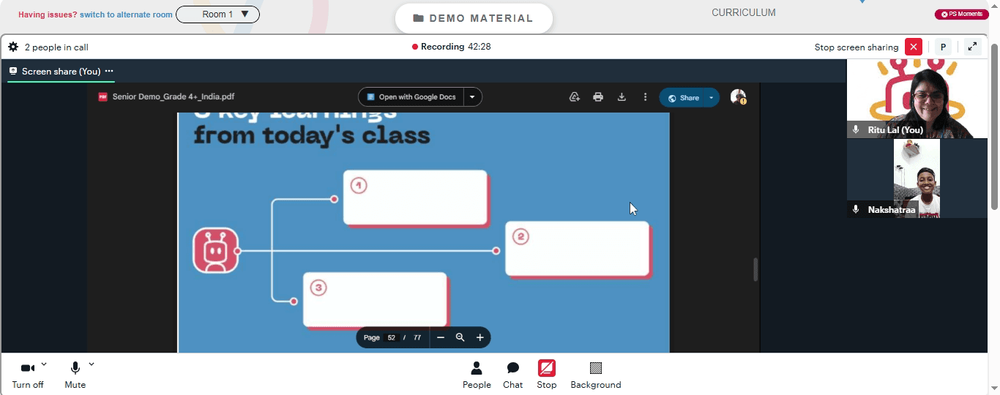Image resolution: width=1000 pixels, height=395 pixels.
Task: Zoom in the PDF page
Action: pos(480,338)
